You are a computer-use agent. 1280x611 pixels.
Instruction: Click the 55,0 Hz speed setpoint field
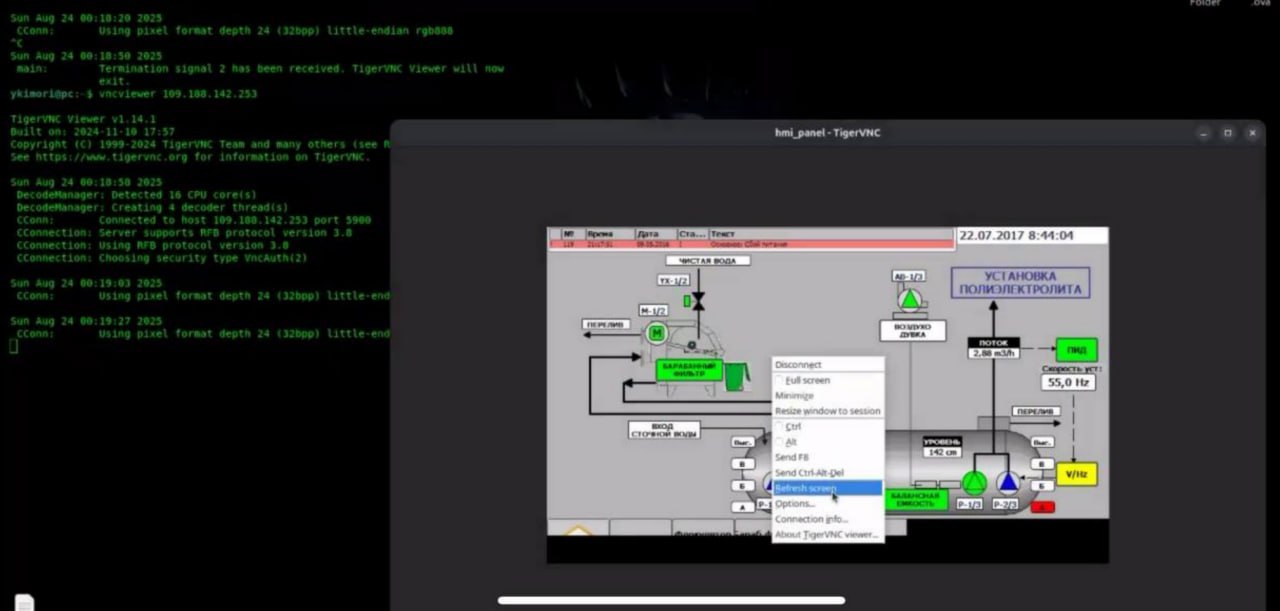coord(1068,382)
